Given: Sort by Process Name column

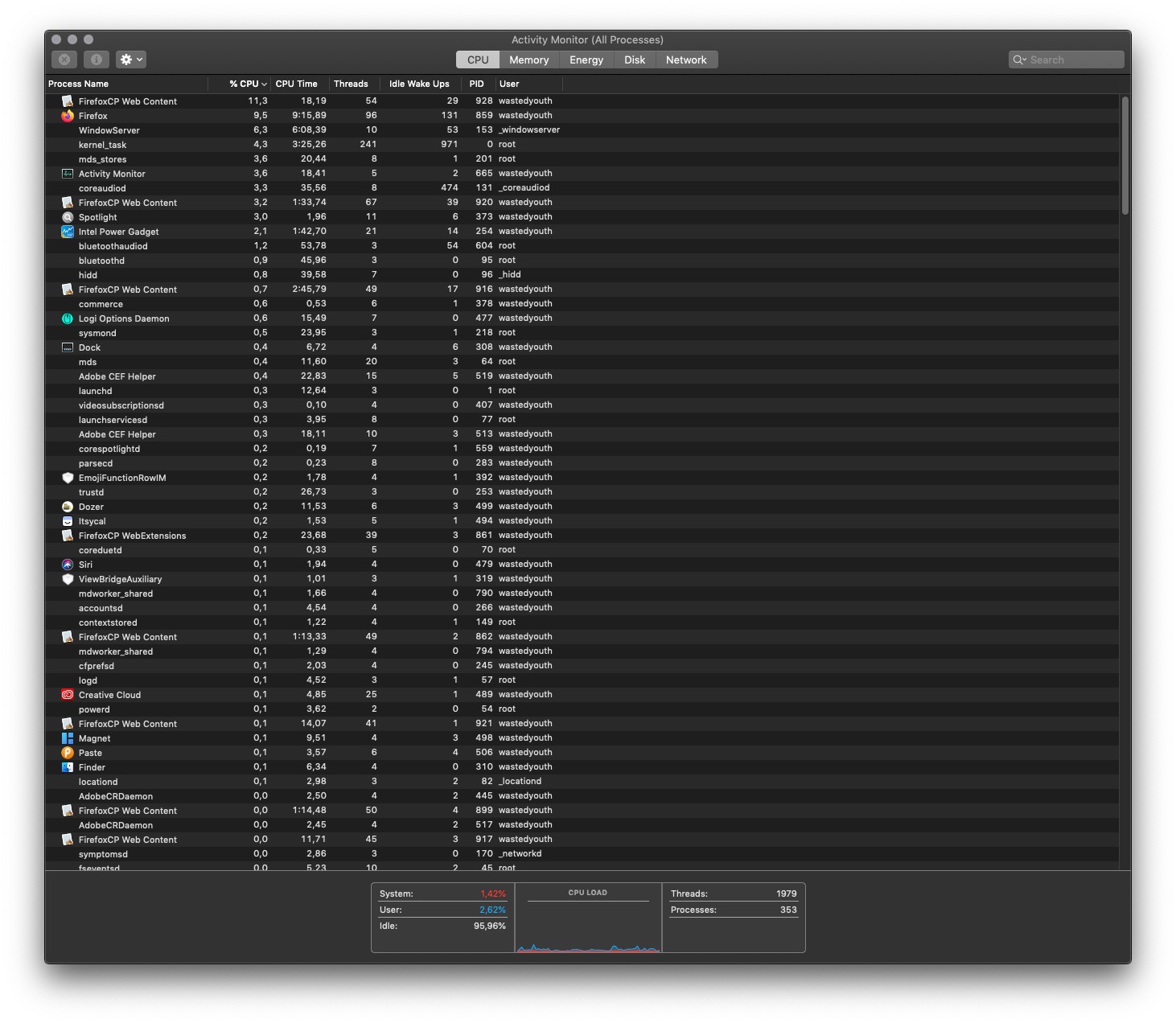Looking at the screenshot, I should 126,84.
